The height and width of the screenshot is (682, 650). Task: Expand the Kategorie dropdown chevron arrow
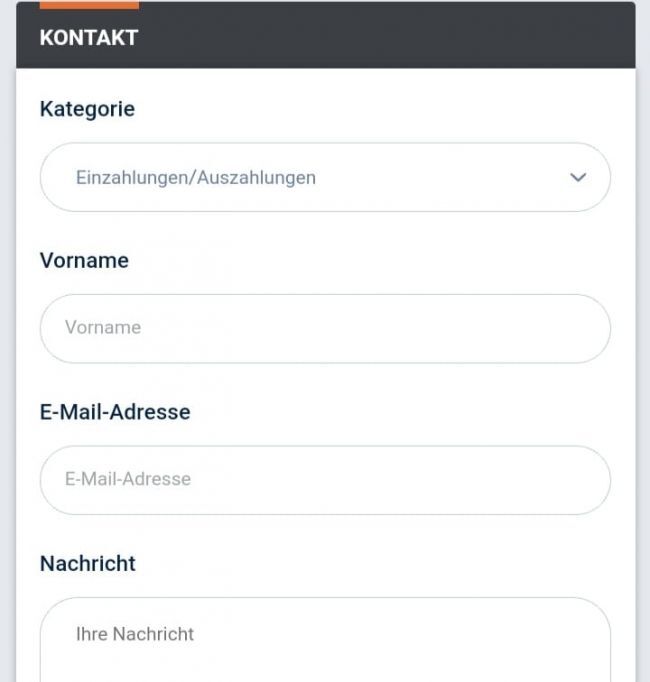(x=577, y=177)
